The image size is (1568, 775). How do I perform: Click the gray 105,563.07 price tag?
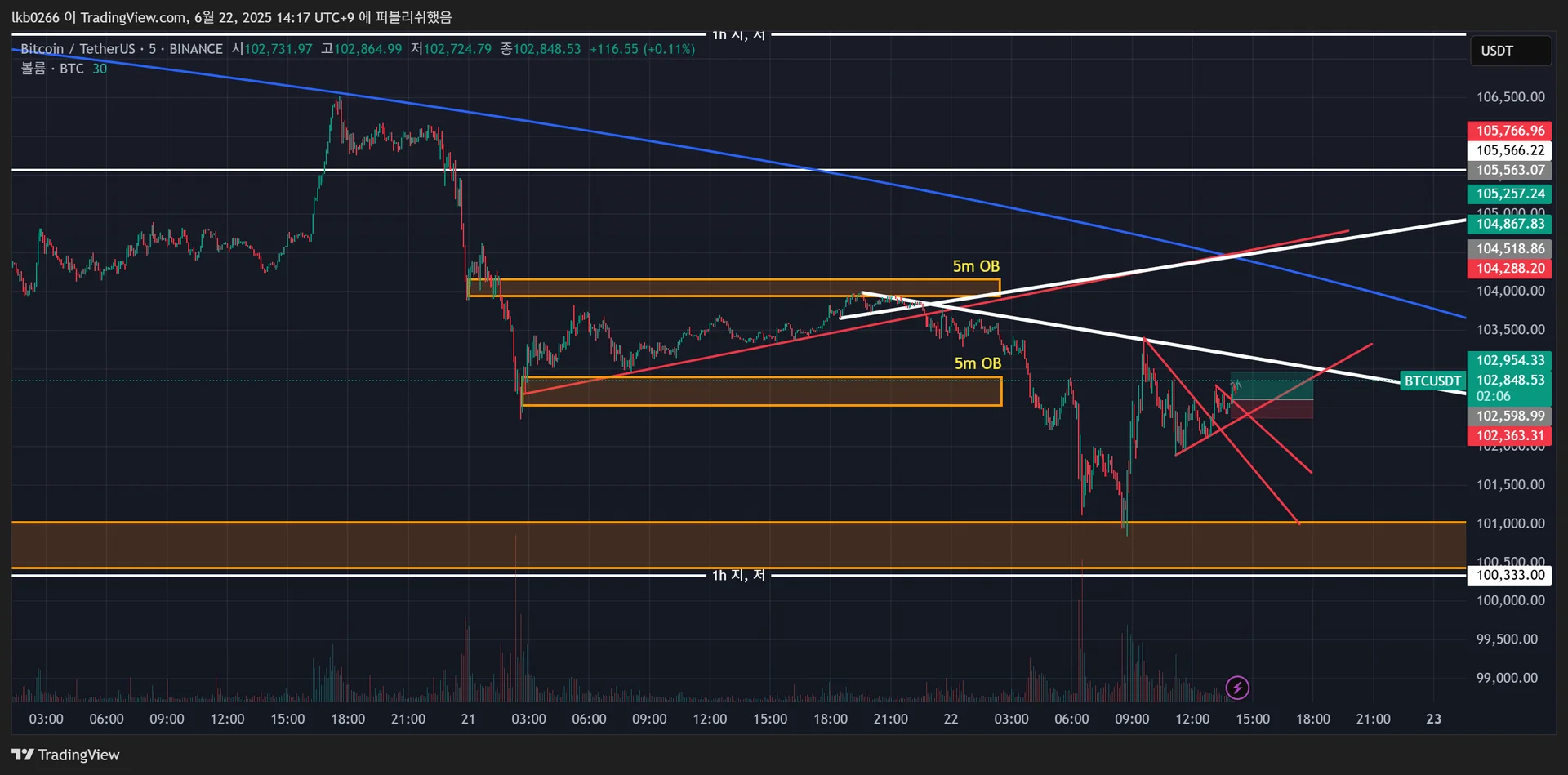pos(1509,170)
